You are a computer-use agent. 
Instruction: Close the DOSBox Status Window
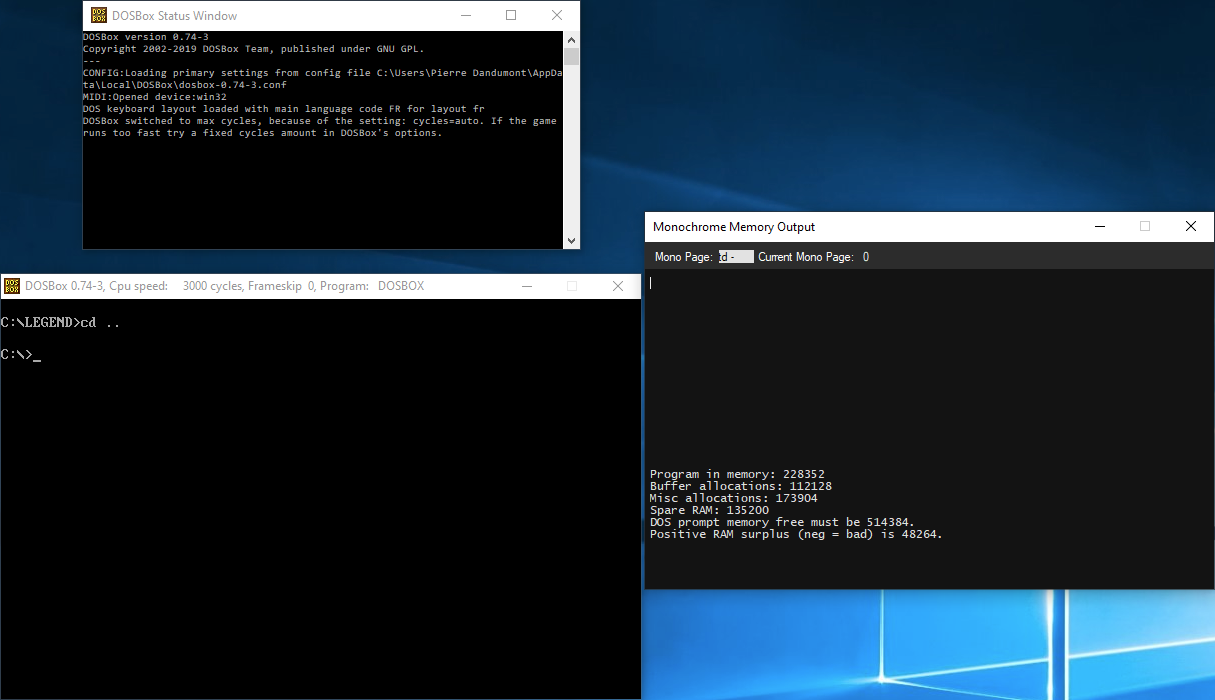(x=557, y=15)
